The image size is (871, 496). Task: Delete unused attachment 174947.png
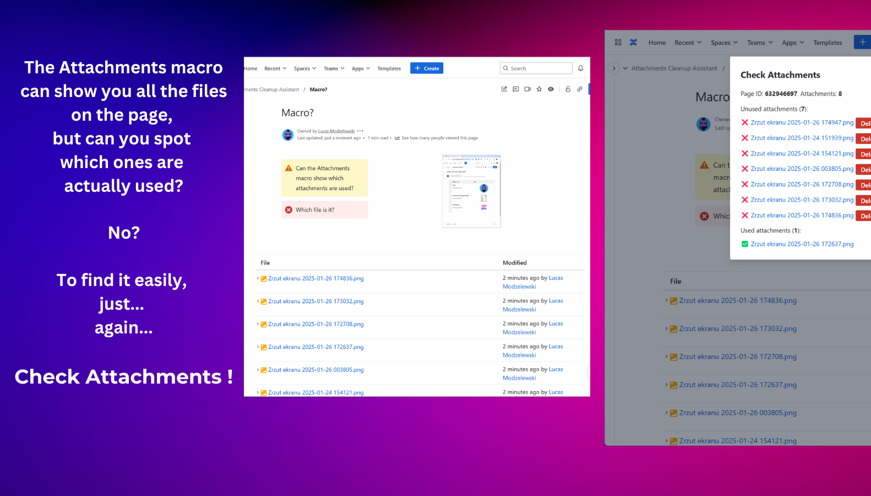863,123
